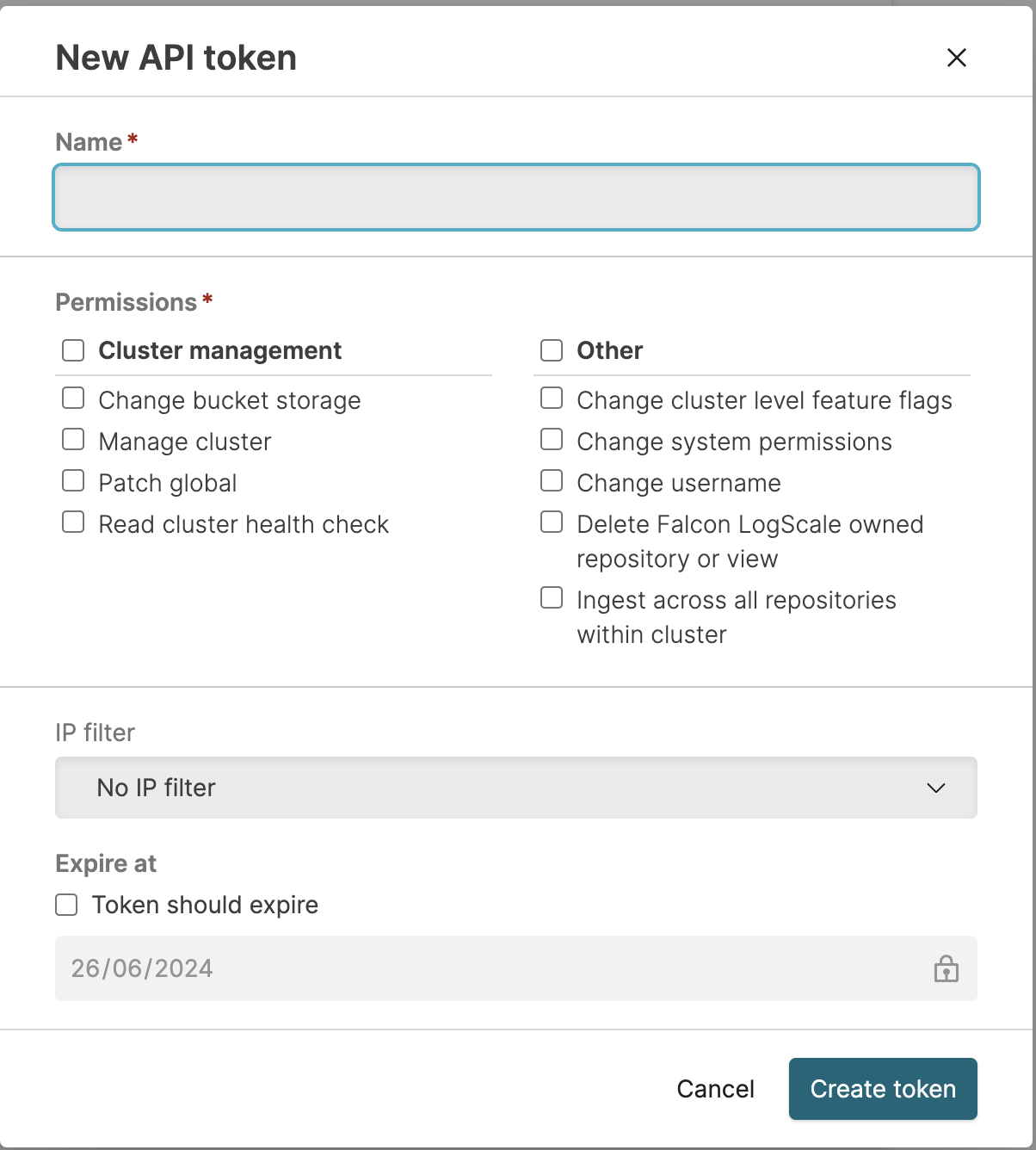
Task: Select all Cluster management permissions
Action: (73, 350)
